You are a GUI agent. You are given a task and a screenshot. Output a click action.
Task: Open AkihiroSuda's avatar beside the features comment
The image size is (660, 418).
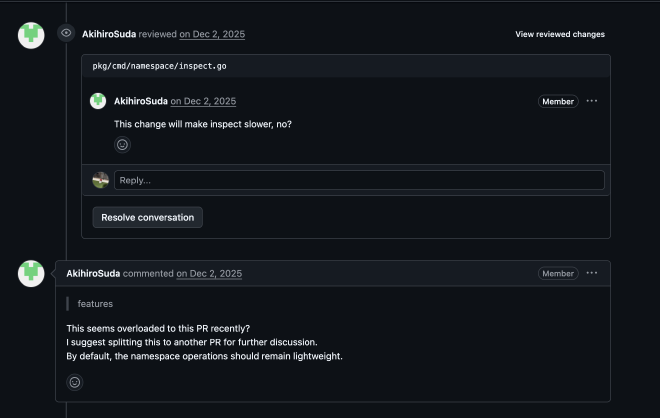[x=32, y=273]
